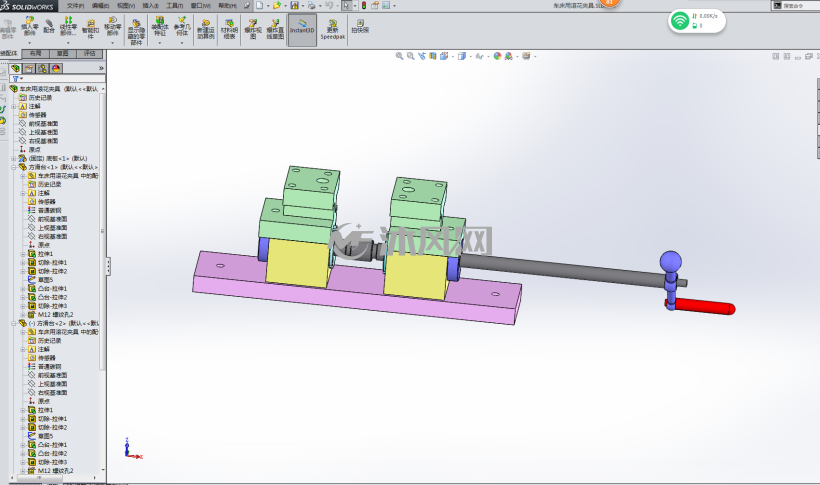820x485 pixels.
Task: Click Zoom to Area in view toolbar
Action: 411,56
